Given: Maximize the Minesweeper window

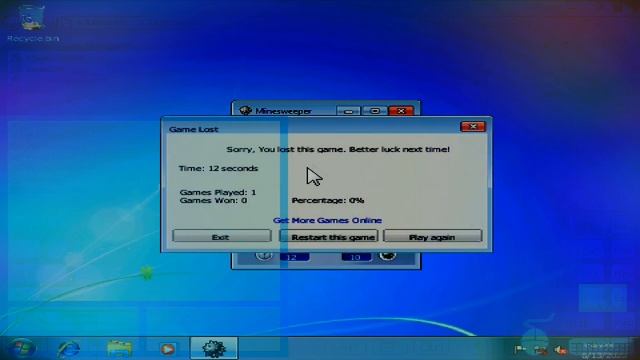Looking at the screenshot, I should point(375,111).
